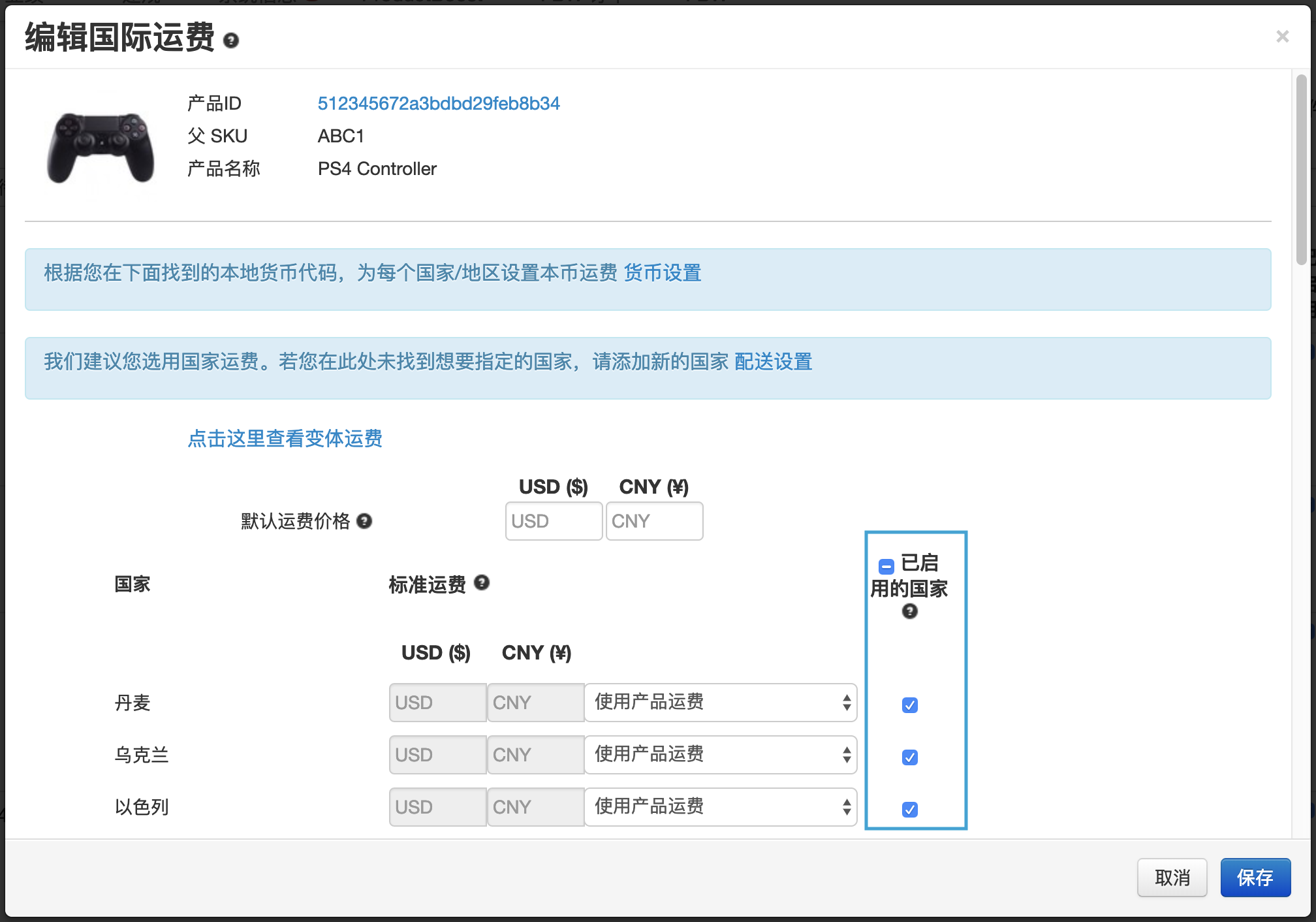The width and height of the screenshot is (1316, 922).
Task: Enable shipping for 丹麦
Action: pos(909,705)
